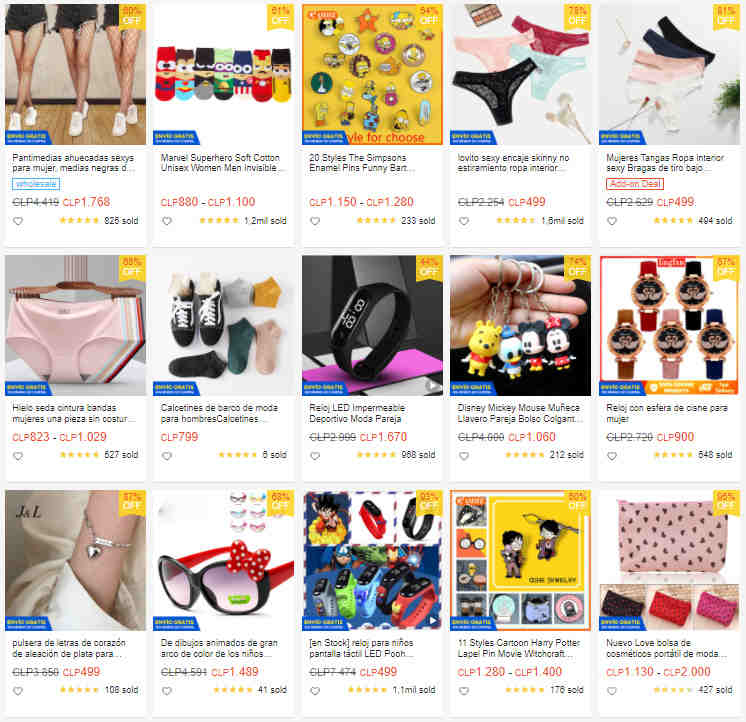Click star rating on Calcetines de barco item
Image resolution: width=746 pixels, height=722 pixels.
click(x=237, y=455)
